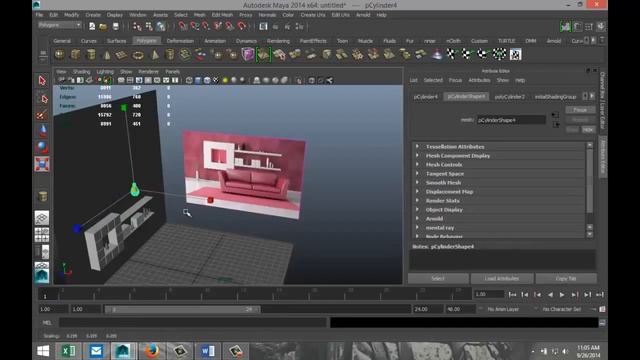640x360 pixels.
Task: Click the green-highlighted shelf icon
Action: point(263,54)
